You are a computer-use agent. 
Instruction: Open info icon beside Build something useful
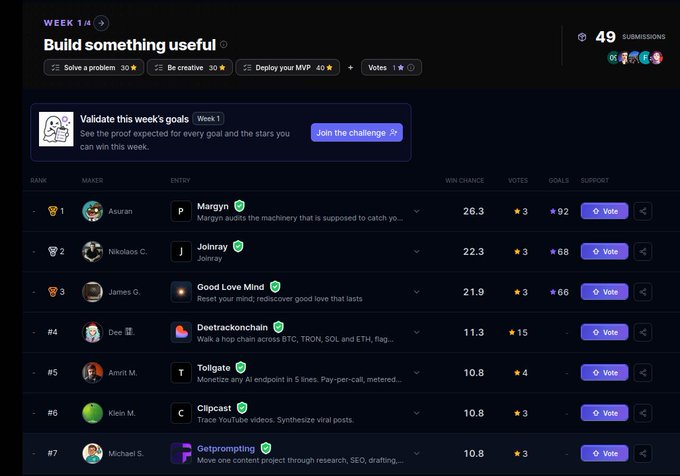coord(224,44)
